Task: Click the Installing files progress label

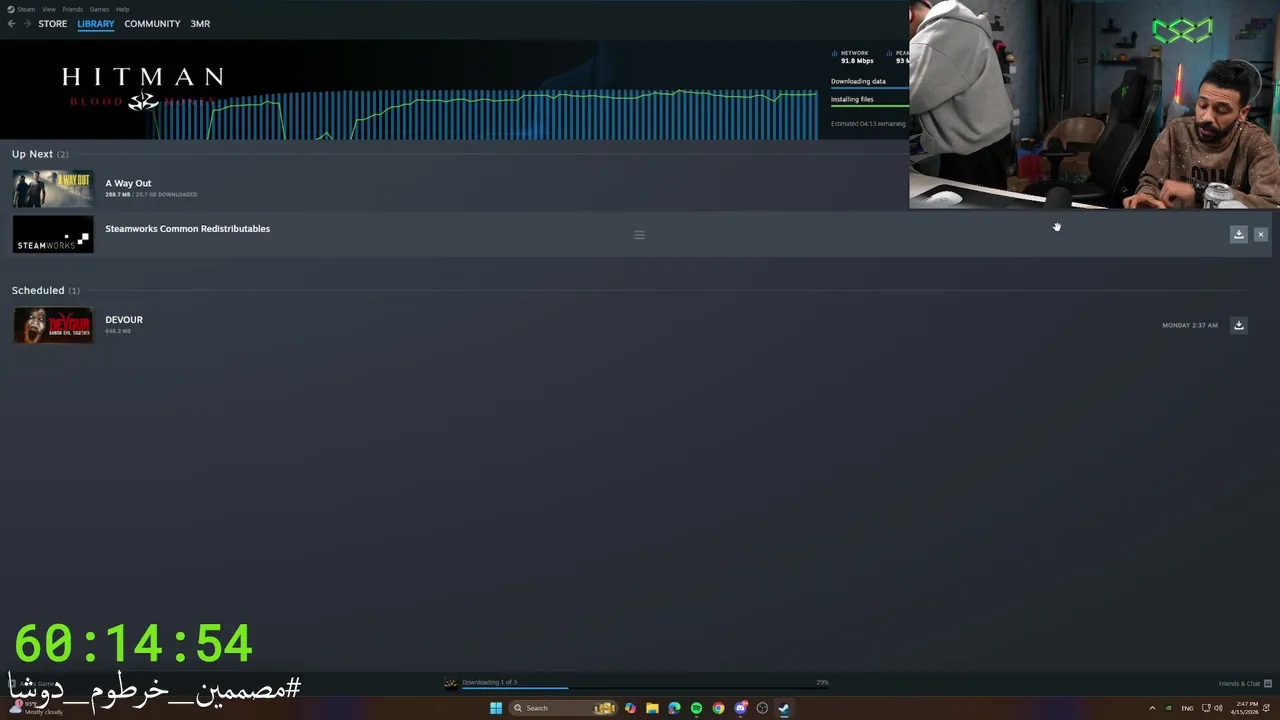Action: pyautogui.click(x=852, y=99)
